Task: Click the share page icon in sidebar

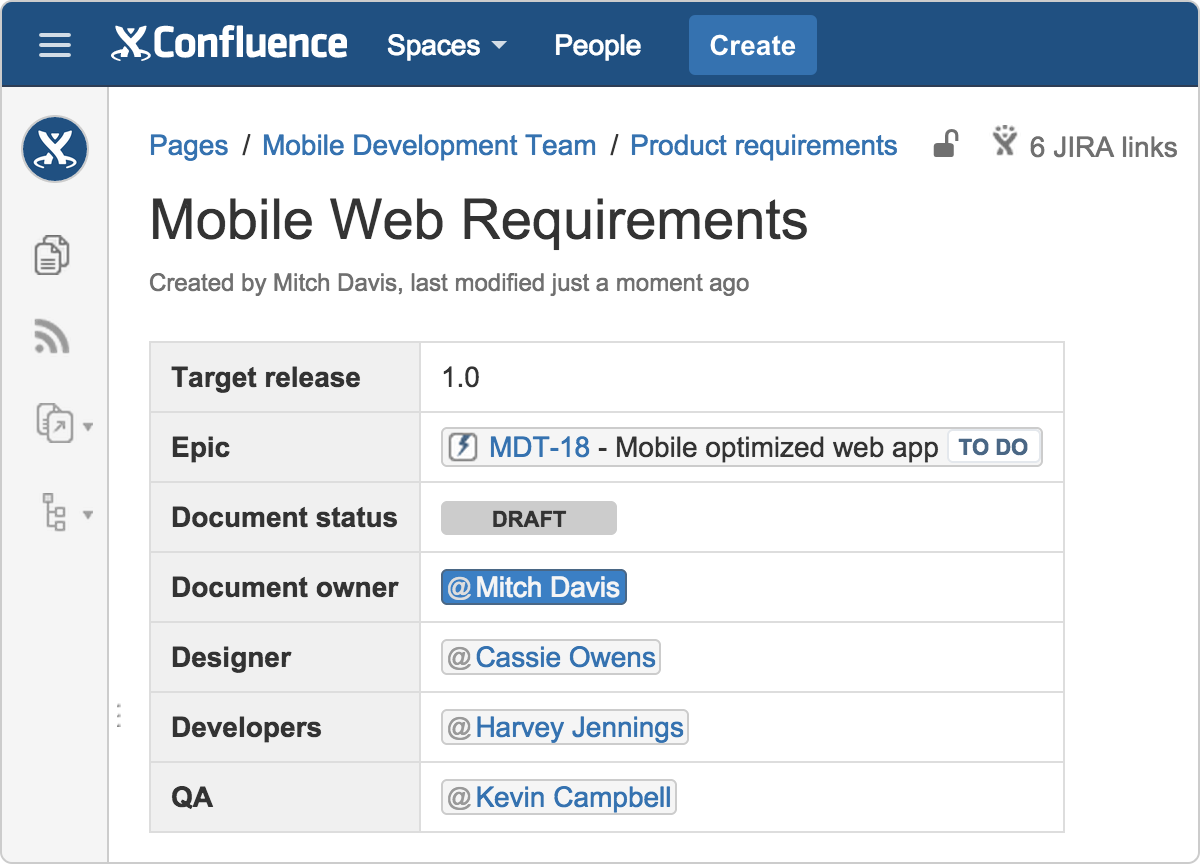Action: [57, 422]
